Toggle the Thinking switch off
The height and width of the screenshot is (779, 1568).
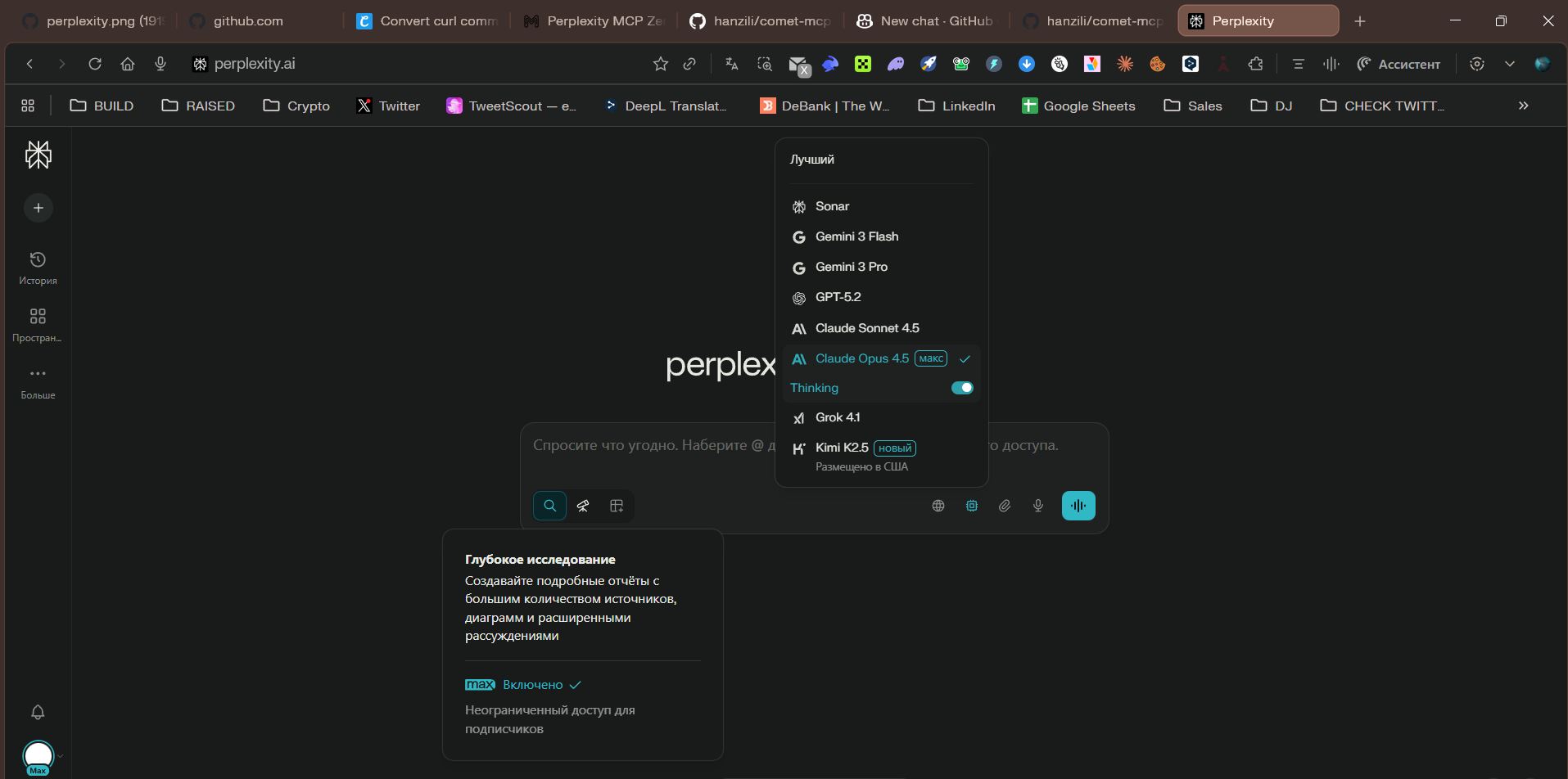click(962, 388)
